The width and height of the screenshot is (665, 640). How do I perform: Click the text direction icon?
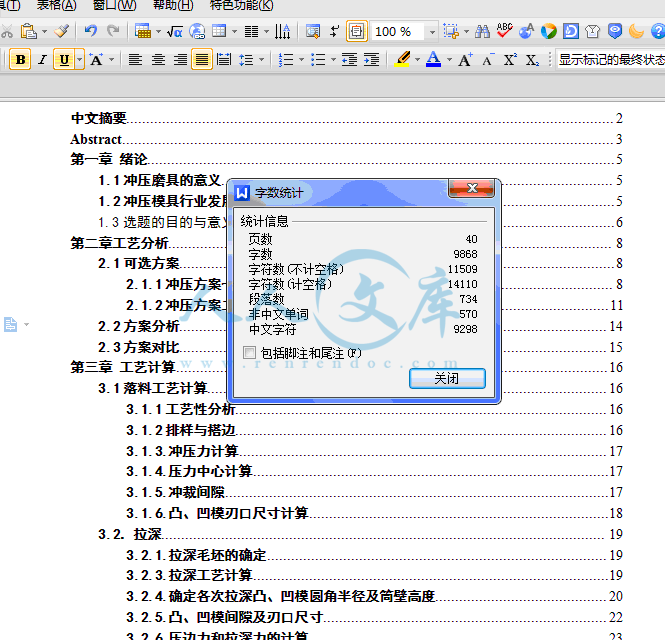coord(282,31)
